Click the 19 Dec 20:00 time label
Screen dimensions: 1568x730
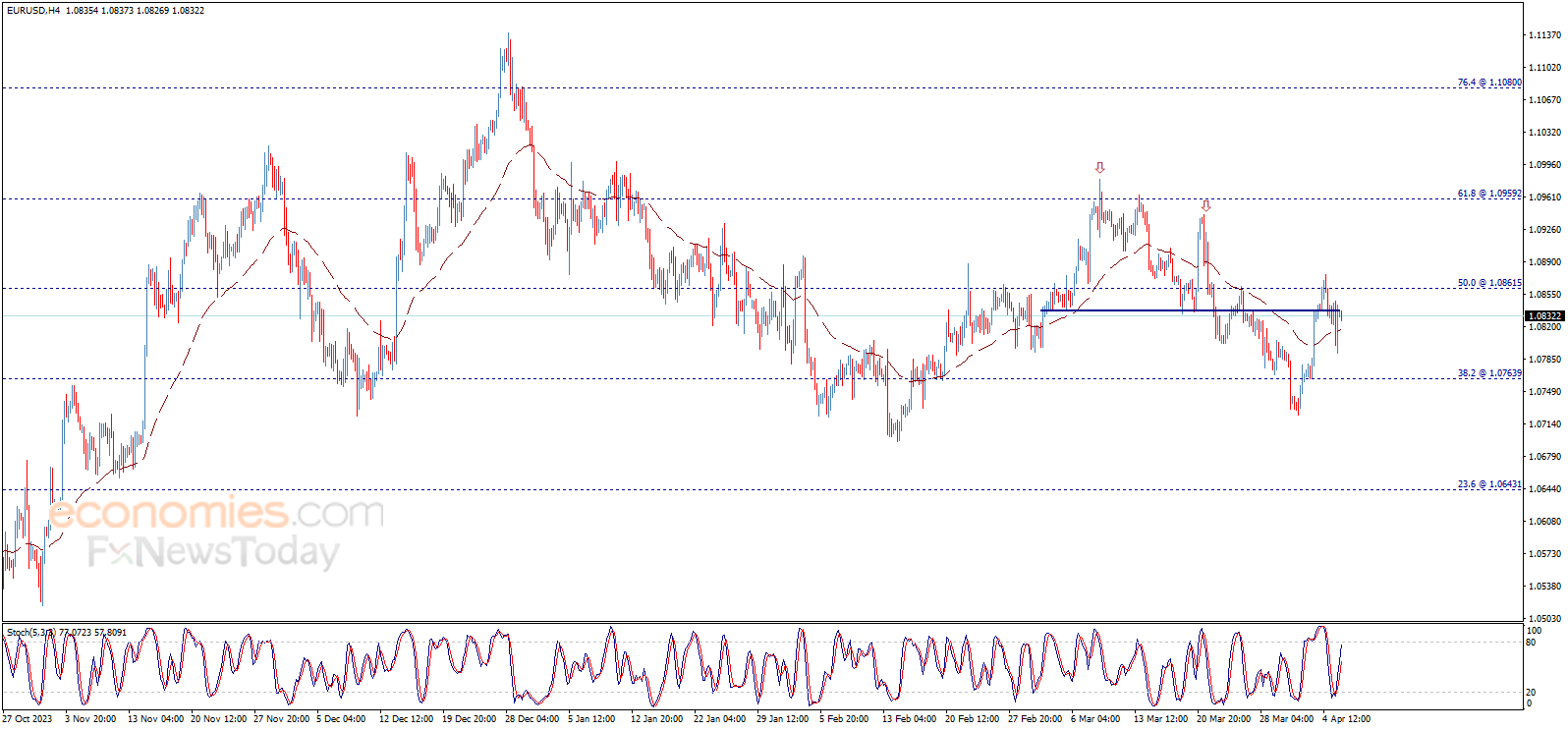click(x=470, y=719)
